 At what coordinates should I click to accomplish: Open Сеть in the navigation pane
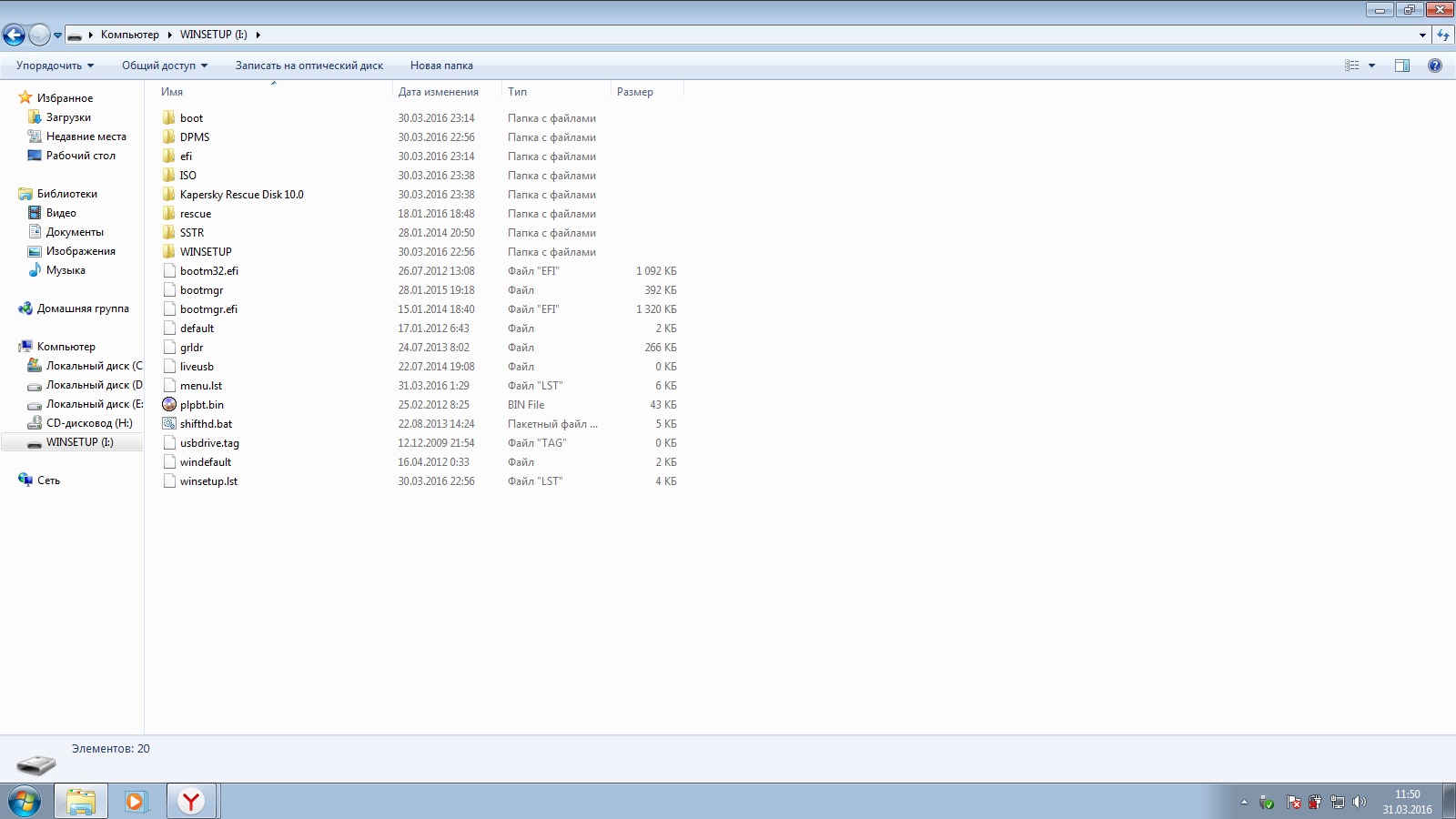tap(48, 480)
